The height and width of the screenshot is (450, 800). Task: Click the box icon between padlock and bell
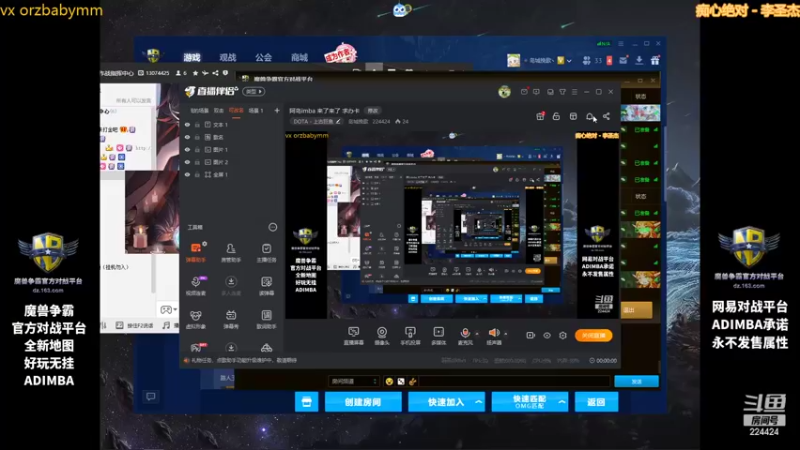(x=573, y=116)
